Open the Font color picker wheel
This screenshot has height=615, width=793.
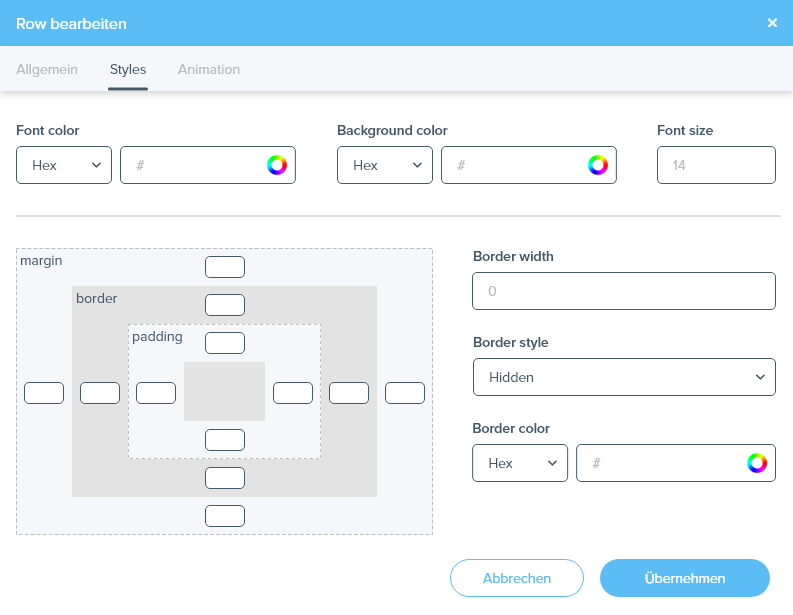[277, 165]
